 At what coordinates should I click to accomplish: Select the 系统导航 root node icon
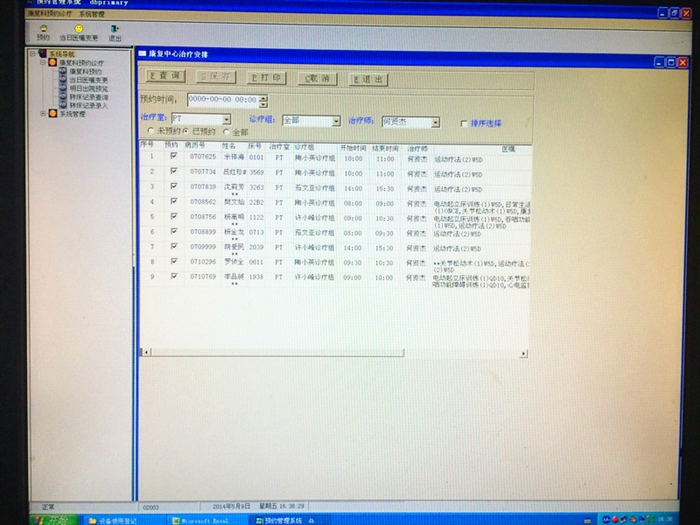click(43, 54)
